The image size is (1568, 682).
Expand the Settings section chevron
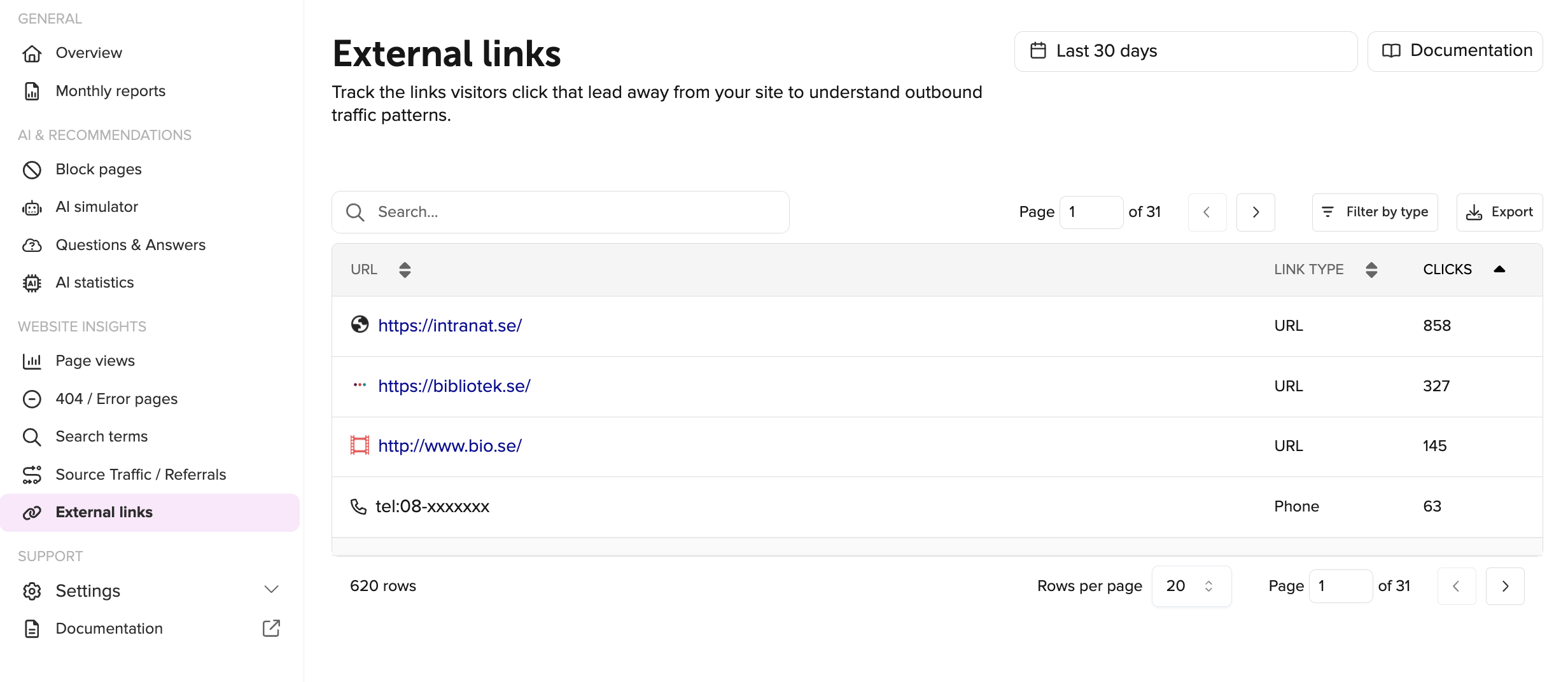tap(271, 590)
